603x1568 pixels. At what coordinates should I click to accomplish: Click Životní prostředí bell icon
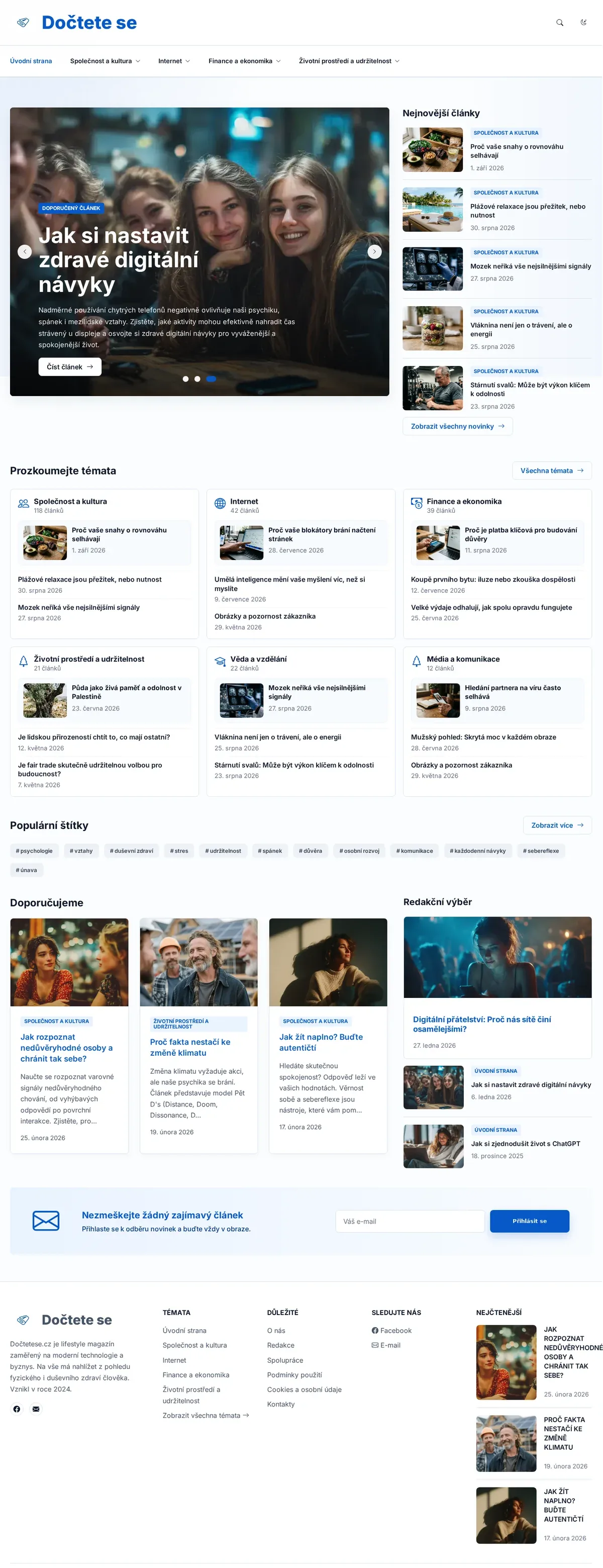coord(24,661)
